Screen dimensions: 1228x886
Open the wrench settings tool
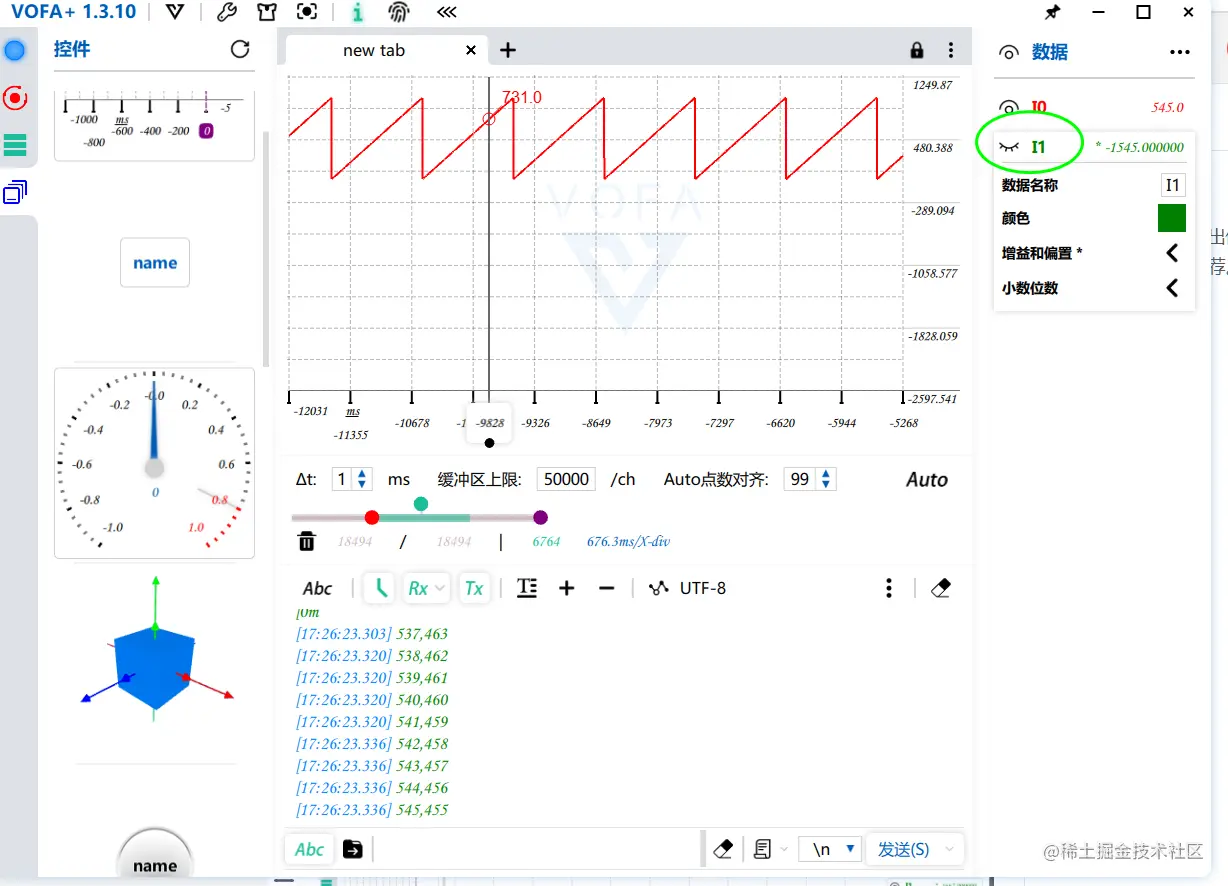tap(227, 13)
